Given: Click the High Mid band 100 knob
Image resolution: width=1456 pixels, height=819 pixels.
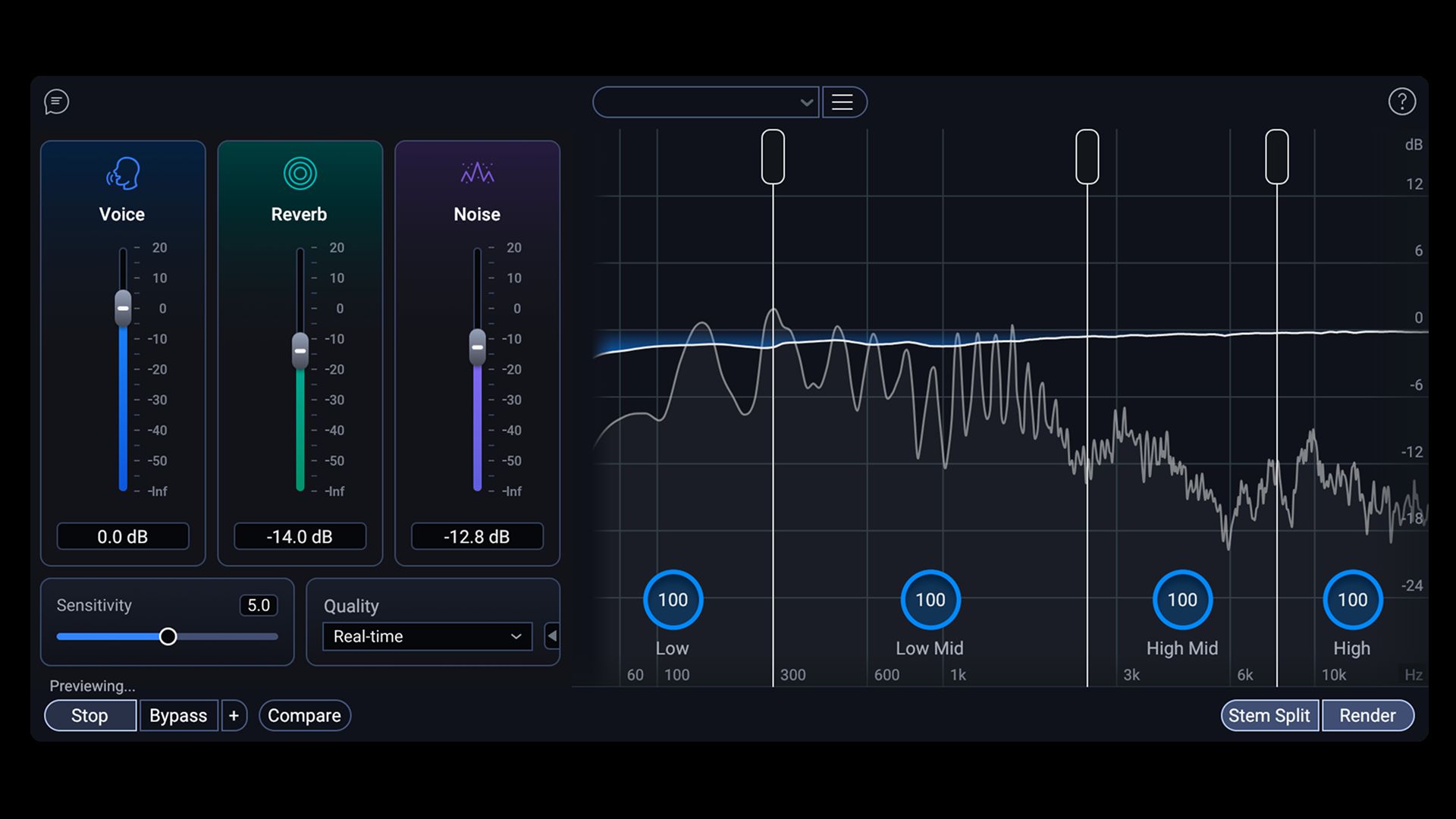Looking at the screenshot, I should click(1181, 600).
